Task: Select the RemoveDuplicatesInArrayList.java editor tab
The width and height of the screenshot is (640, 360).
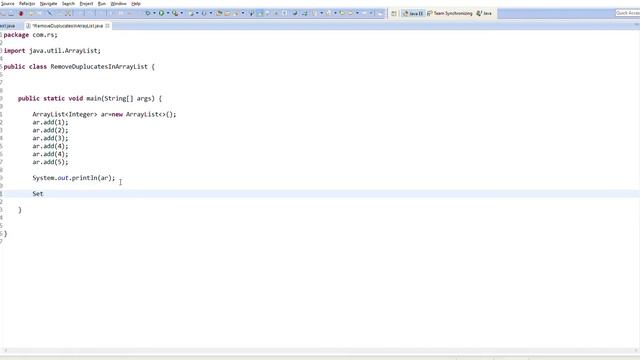Action: [x=67, y=26]
